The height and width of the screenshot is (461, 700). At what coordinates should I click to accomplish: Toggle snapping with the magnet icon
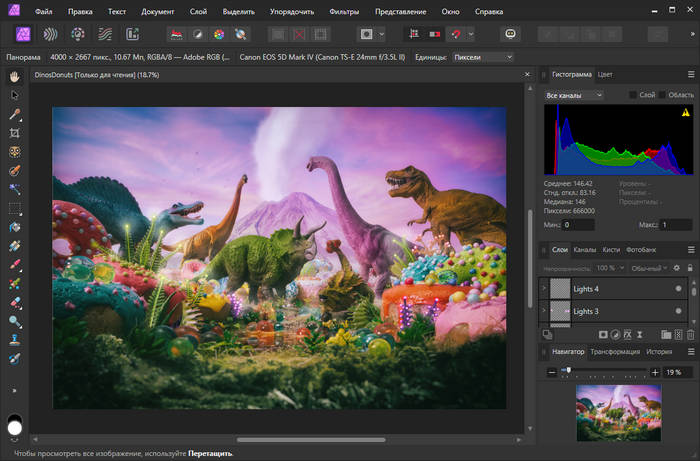(x=458, y=34)
